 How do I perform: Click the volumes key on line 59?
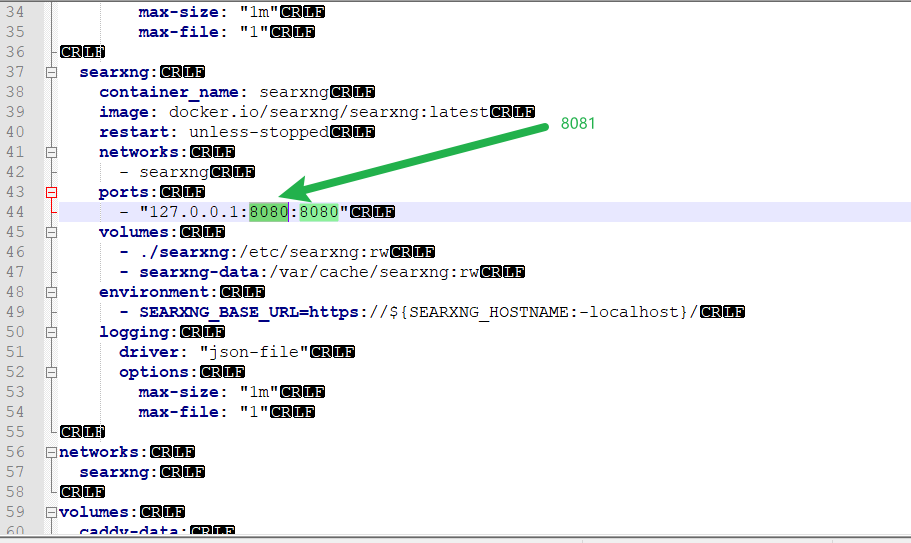pos(94,512)
